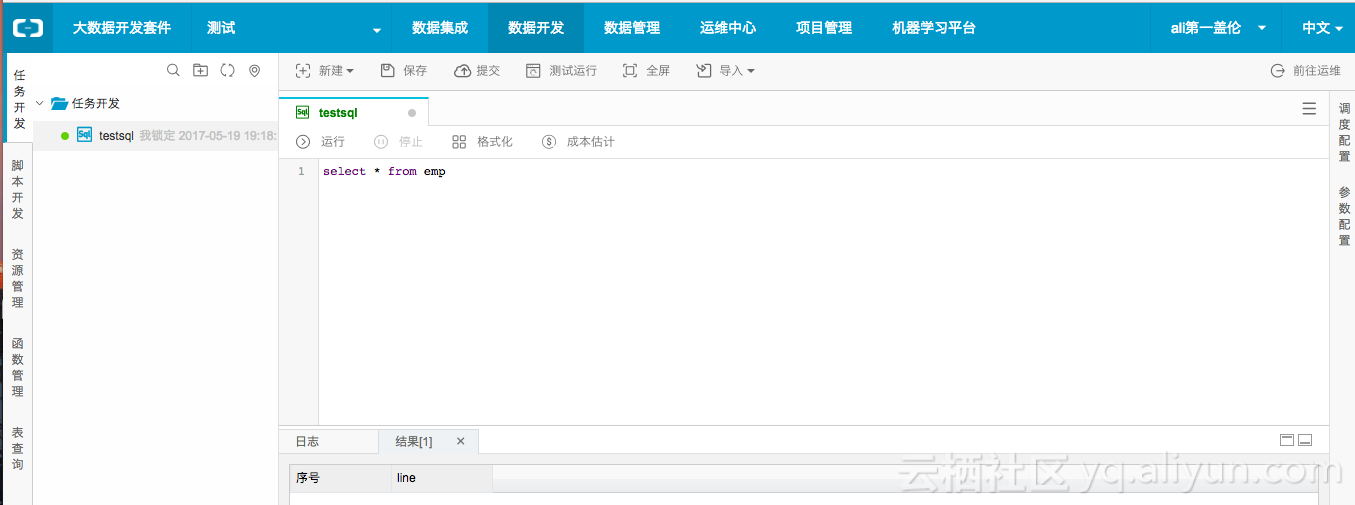The height and width of the screenshot is (505, 1355).
Task: Save with the 保存 button
Action: click(x=404, y=71)
